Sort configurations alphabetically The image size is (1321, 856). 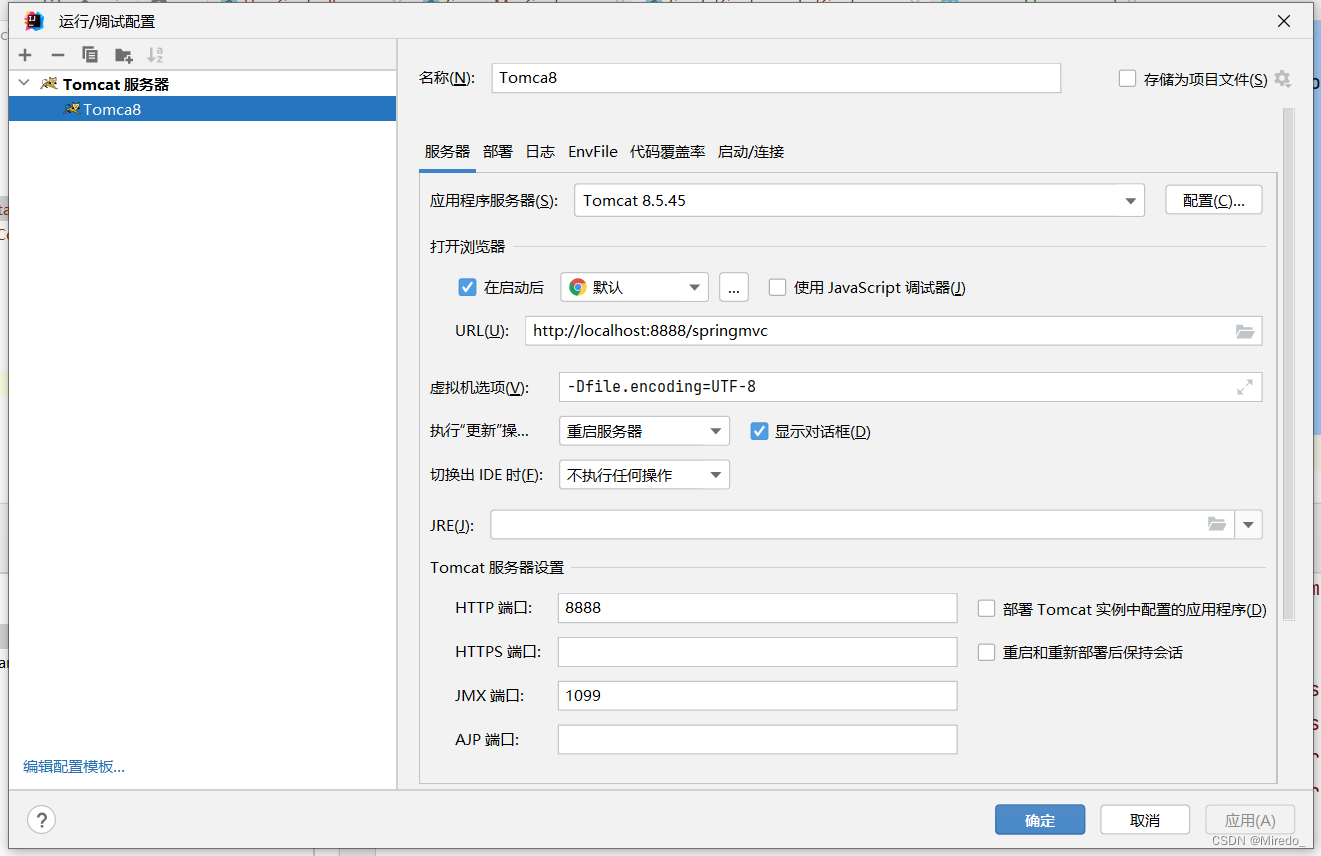(x=155, y=55)
